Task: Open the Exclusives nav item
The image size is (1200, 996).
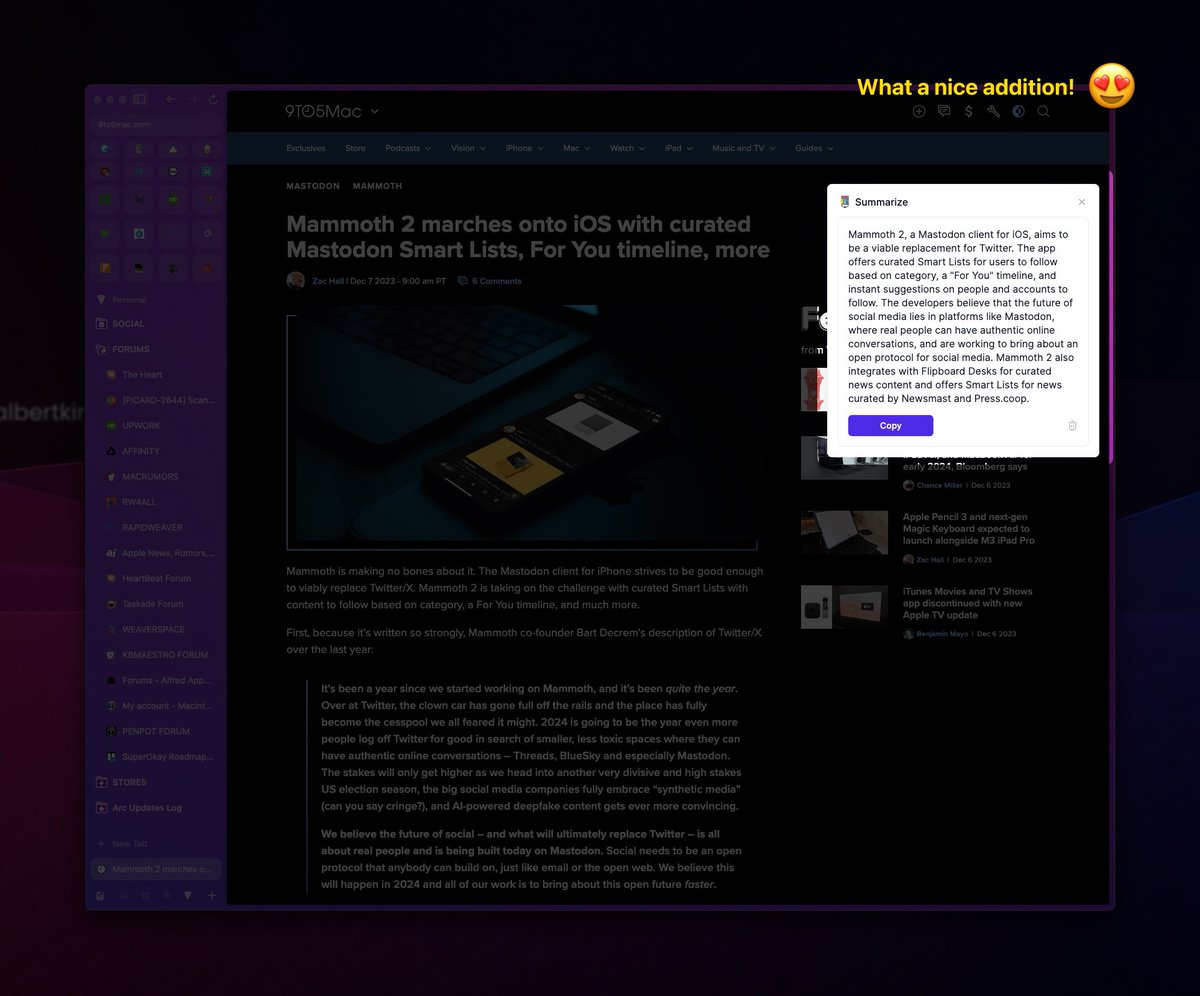Action: [x=306, y=148]
